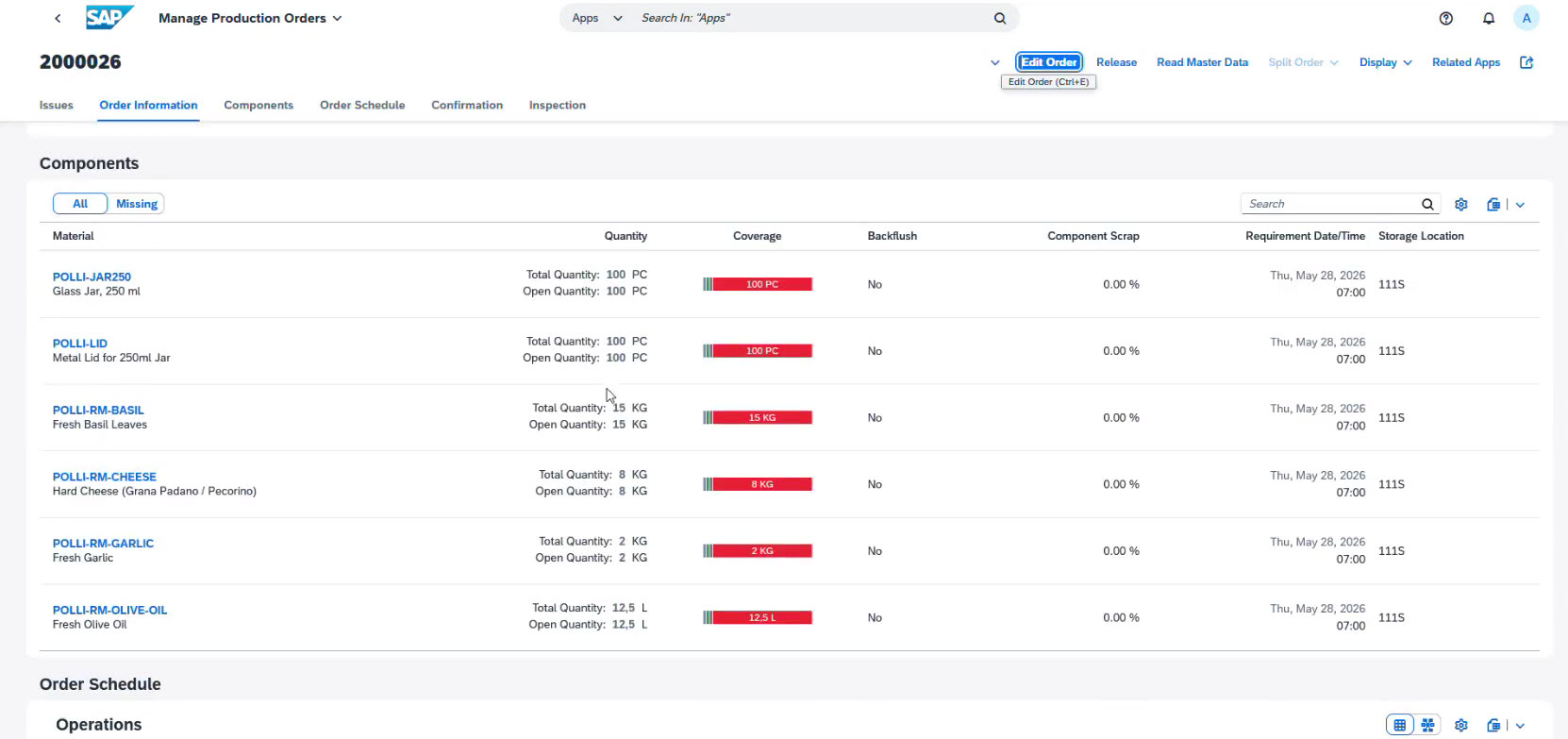Click the POLLI-LID coverage bar
The width and height of the screenshot is (1568, 739).
coord(758,351)
